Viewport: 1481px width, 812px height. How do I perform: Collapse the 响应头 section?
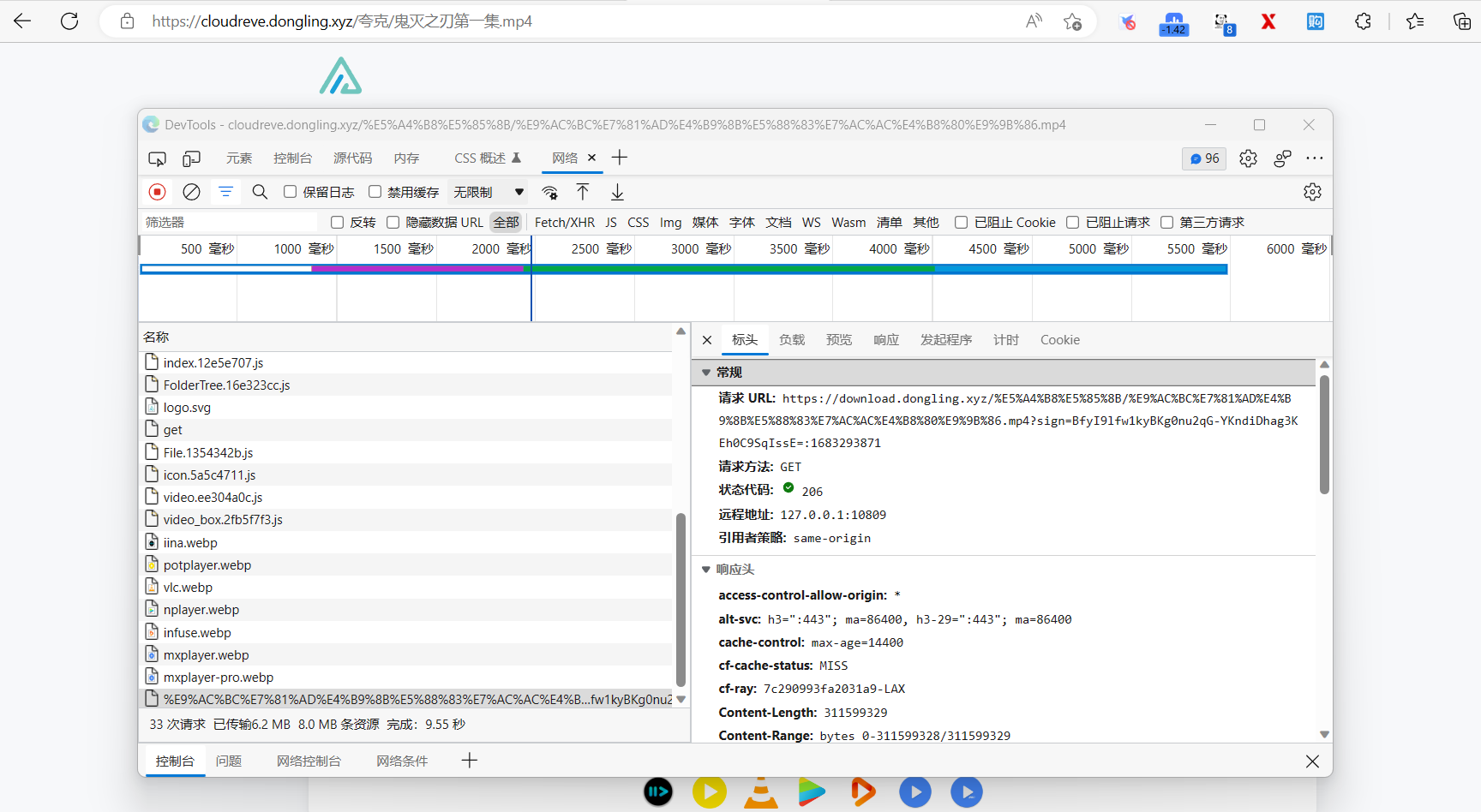coord(706,569)
